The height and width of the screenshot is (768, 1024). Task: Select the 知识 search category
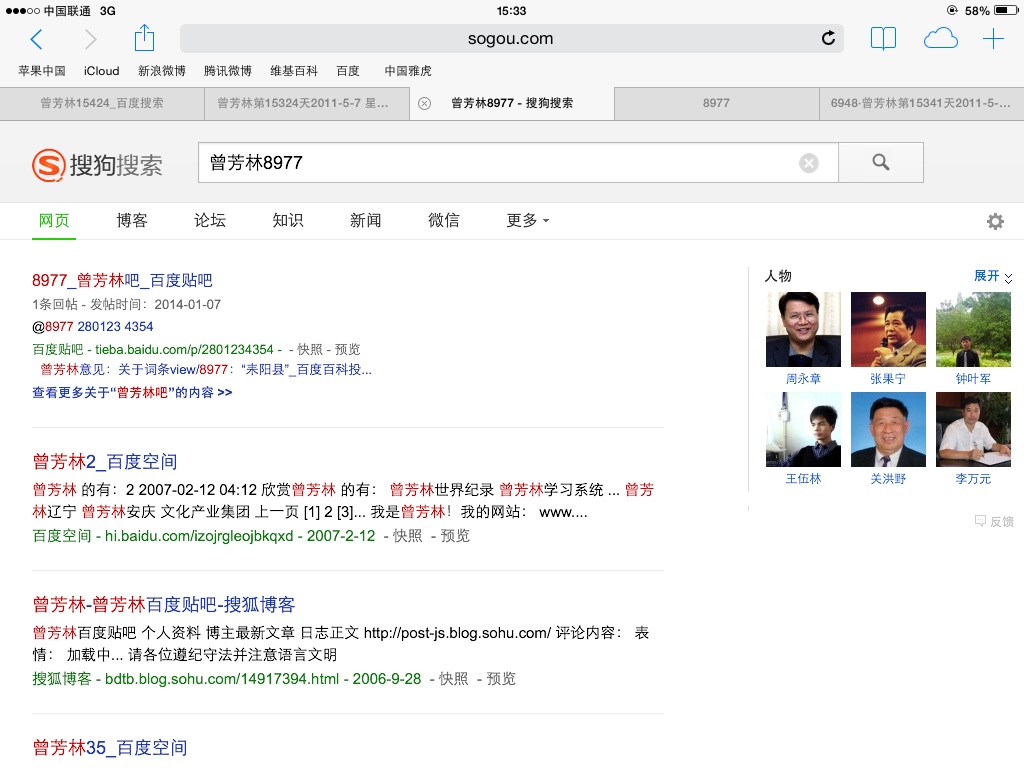[288, 221]
